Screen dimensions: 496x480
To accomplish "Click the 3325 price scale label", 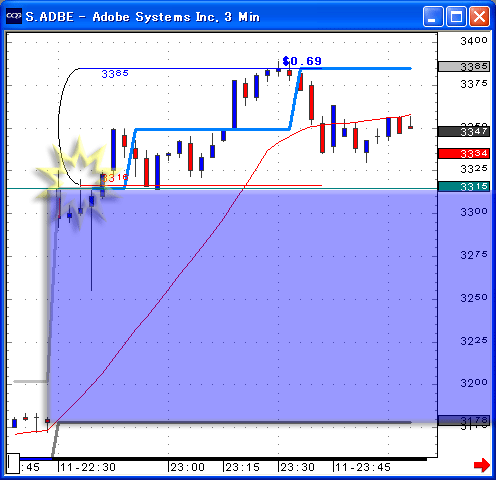I will (x=474, y=169).
